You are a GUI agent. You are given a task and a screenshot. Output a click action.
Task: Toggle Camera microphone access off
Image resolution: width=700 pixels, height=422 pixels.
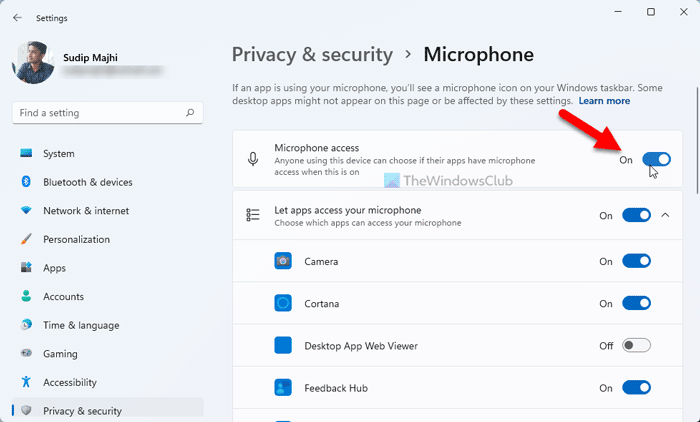pos(636,261)
